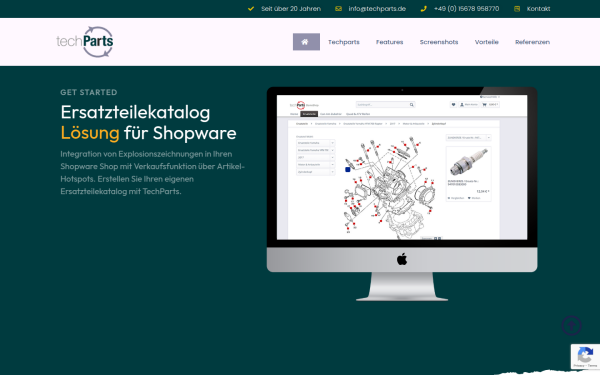Open the Techparts menu item
This screenshot has height=375, width=600.
344,42
